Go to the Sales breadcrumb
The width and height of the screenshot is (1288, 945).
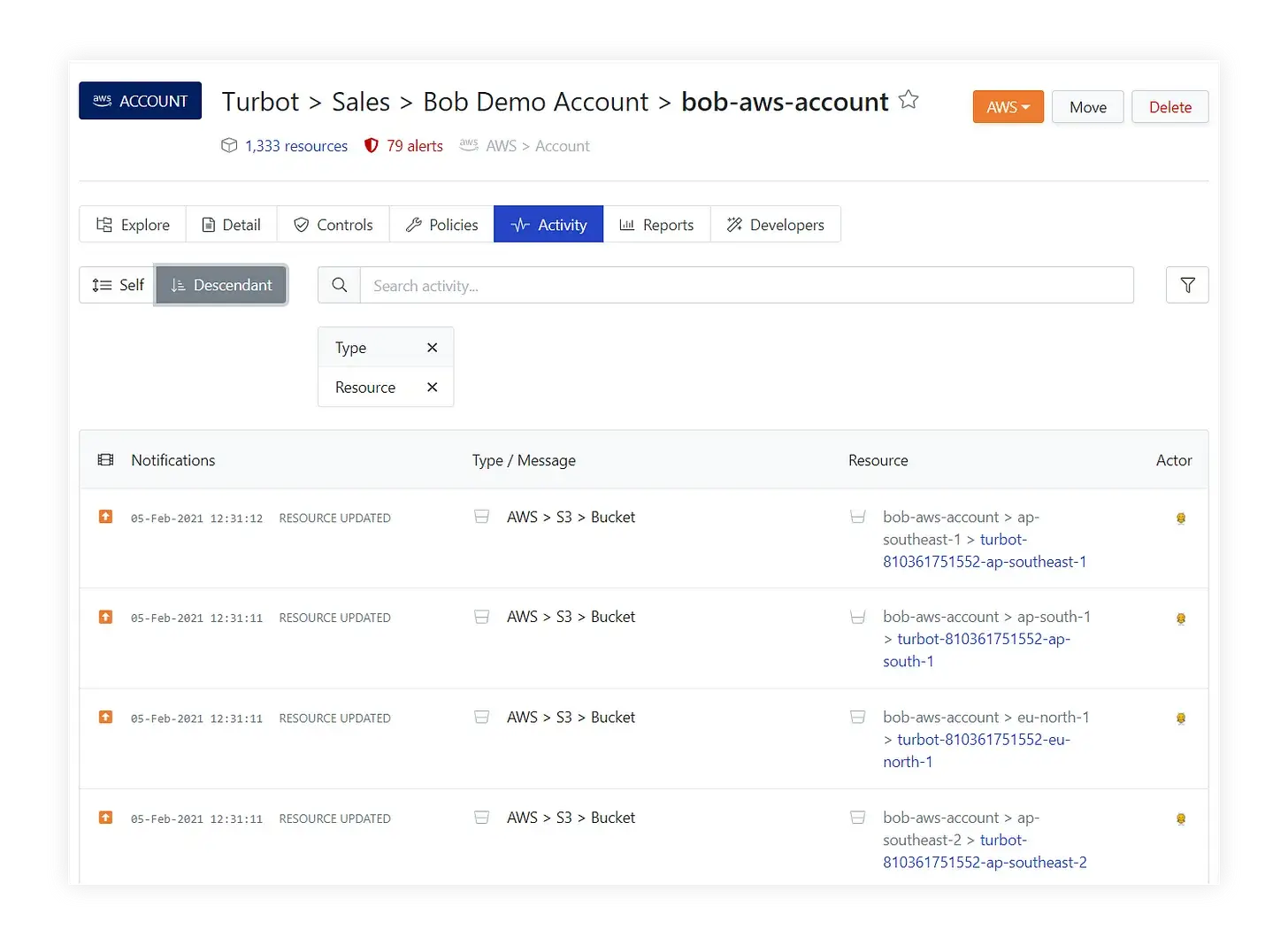coord(361,102)
